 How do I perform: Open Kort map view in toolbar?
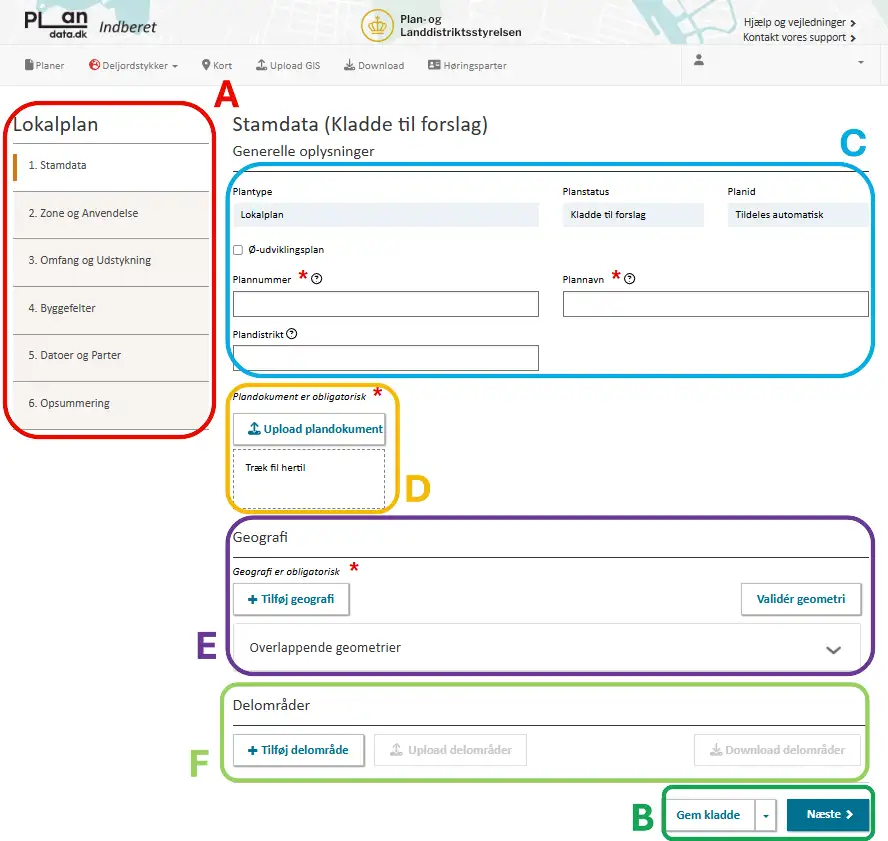point(216,66)
